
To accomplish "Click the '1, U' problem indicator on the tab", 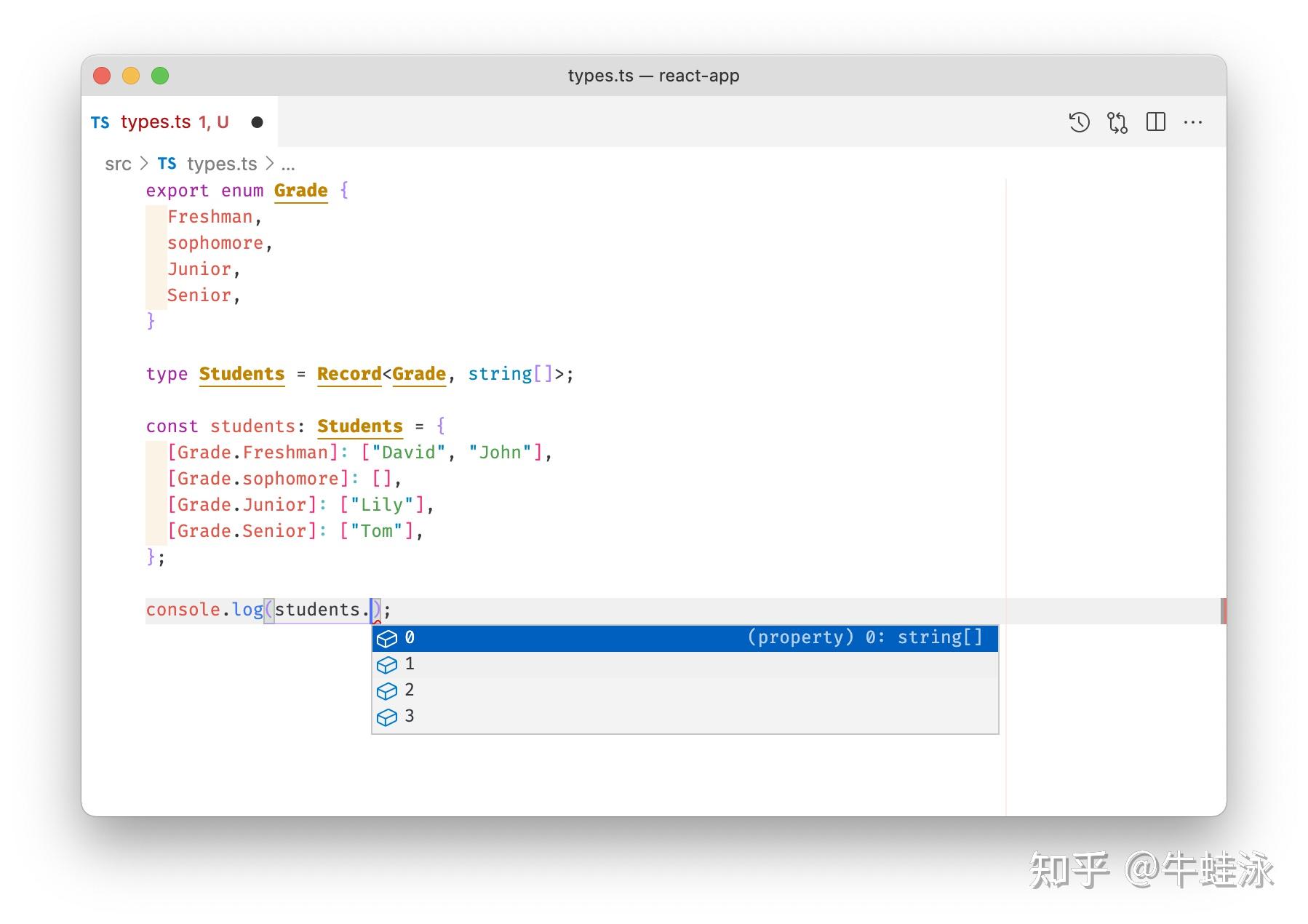I will pos(214,122).
